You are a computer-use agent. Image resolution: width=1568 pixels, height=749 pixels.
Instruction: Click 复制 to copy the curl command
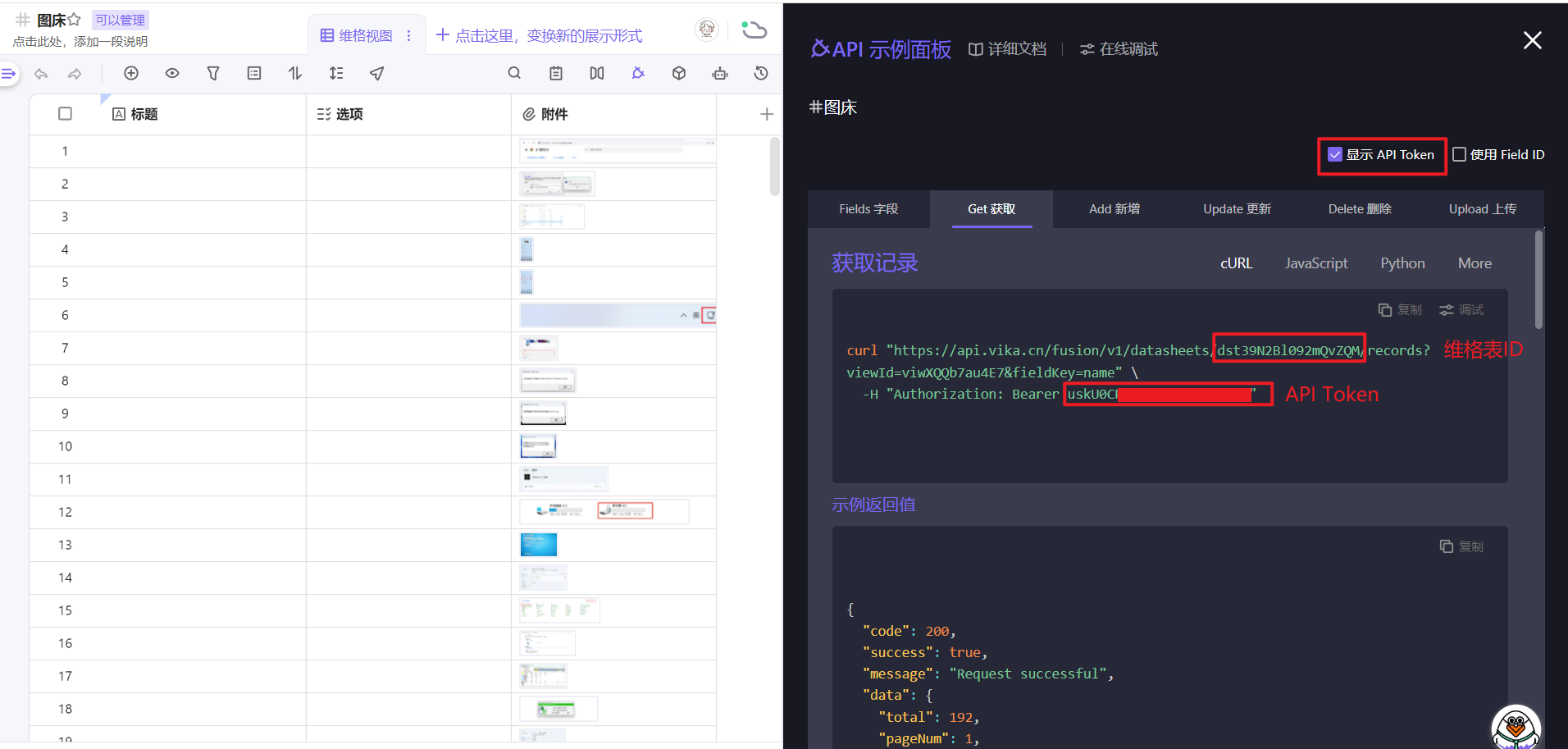pyautogui.click(x=1400, y=309)
